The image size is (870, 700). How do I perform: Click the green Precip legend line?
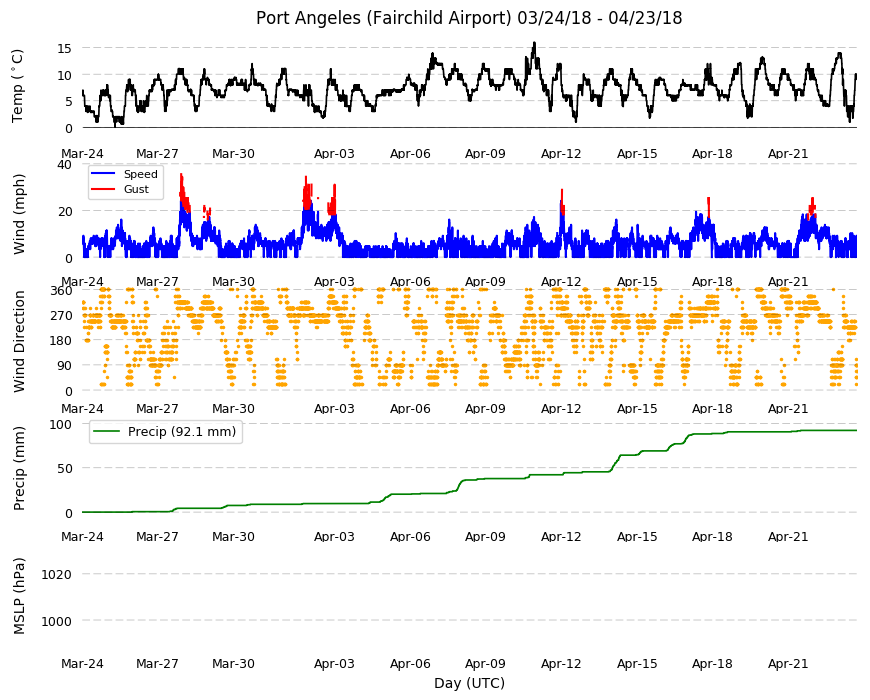[x=105, y=432]
